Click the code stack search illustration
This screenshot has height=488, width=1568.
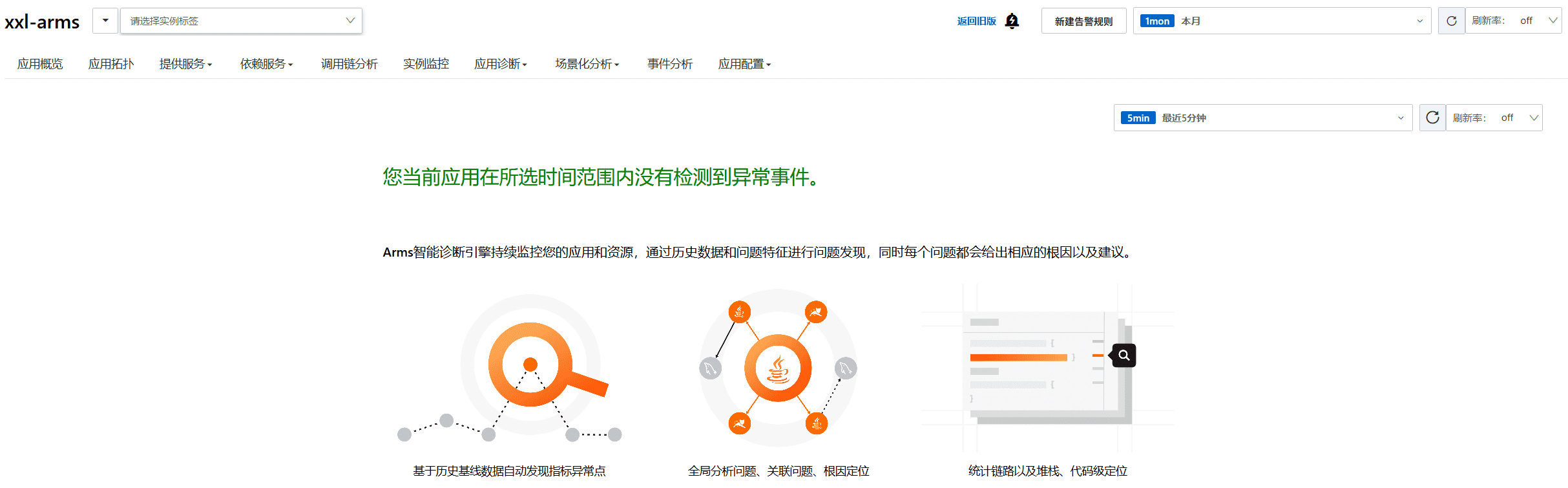[1047, 368]
